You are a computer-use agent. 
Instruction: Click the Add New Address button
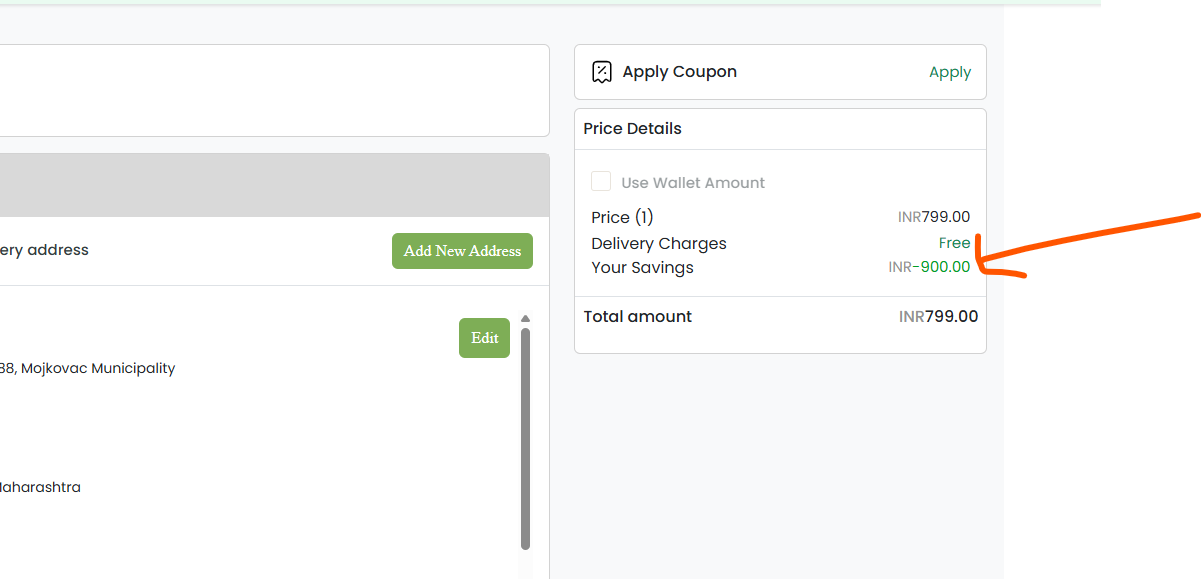pyautogui.click(x=462, y=251)
